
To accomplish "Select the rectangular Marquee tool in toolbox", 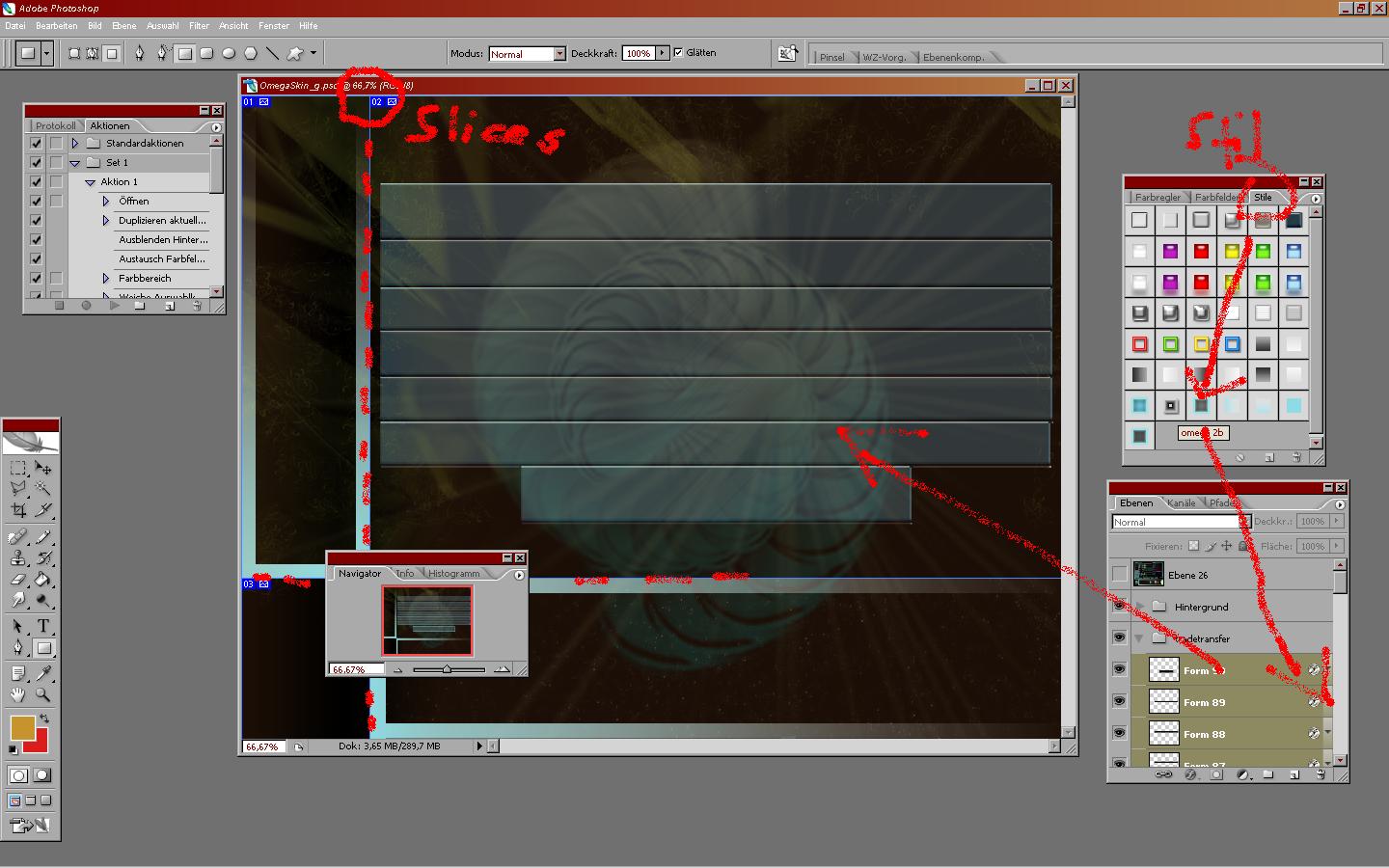I will click(17, 468).
